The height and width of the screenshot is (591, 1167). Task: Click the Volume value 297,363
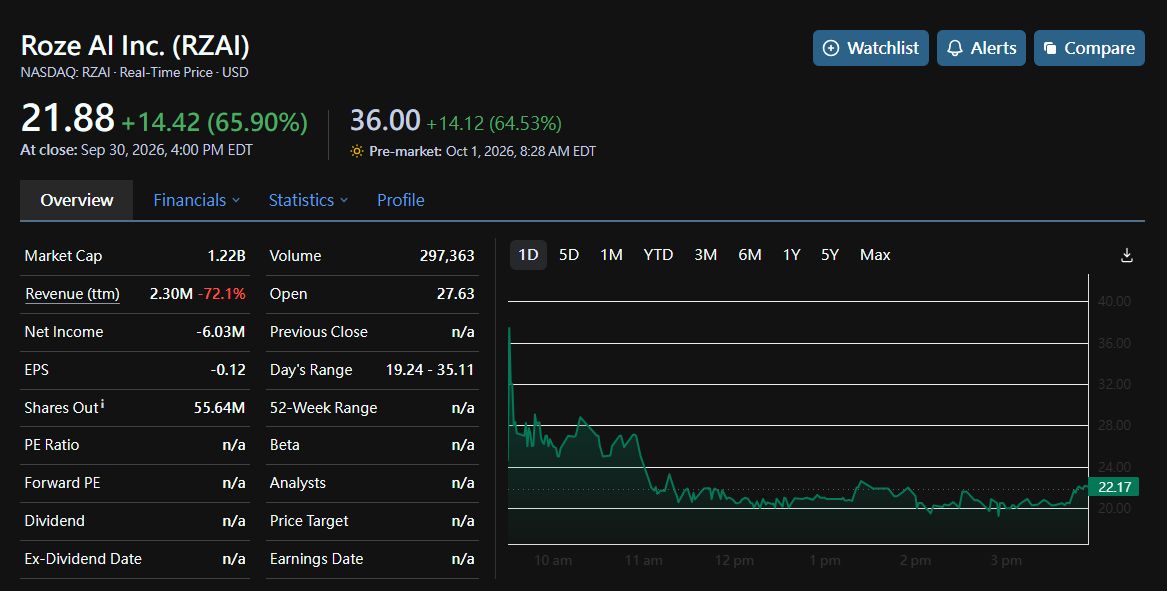click(x=447, y=256)
